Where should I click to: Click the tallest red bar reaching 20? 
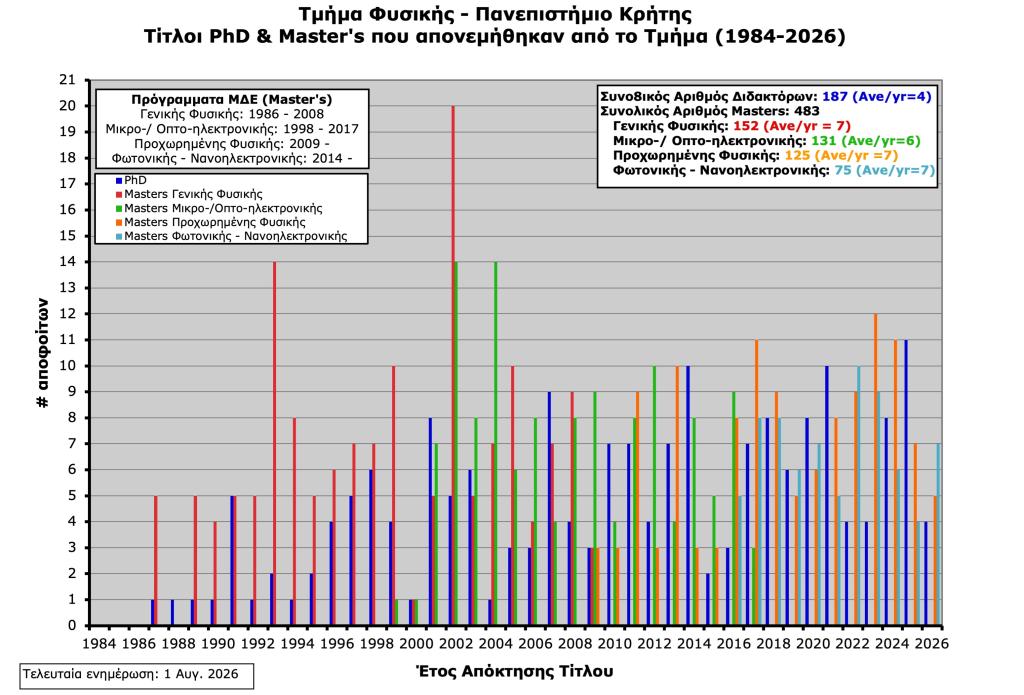point(453,366)
